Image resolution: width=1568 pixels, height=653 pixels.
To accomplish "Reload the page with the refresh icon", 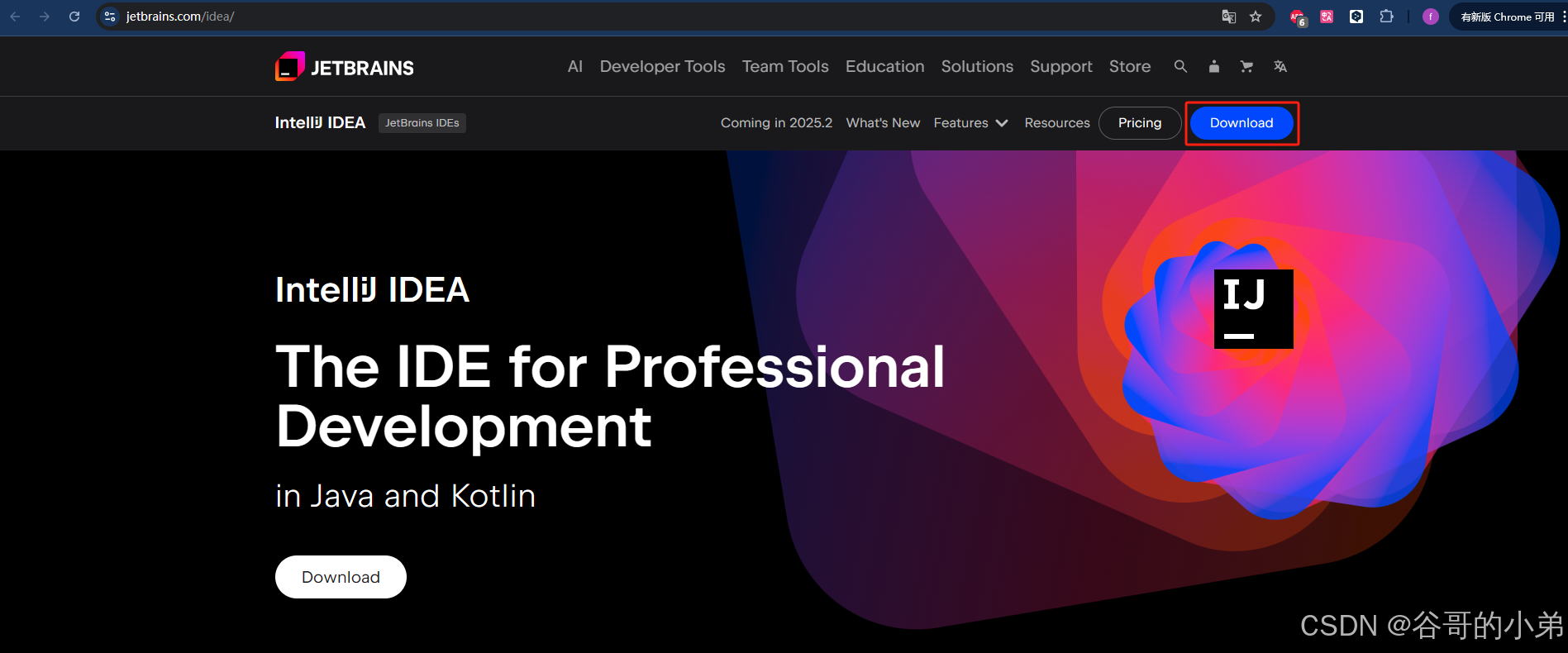I will coord(74,17).
